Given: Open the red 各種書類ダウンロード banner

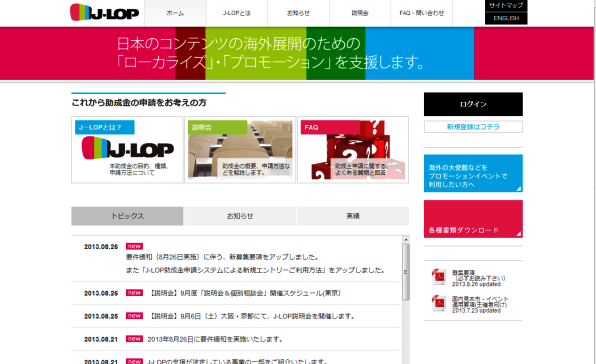Looking at the screenshot, I should click(x=473, y=219).
